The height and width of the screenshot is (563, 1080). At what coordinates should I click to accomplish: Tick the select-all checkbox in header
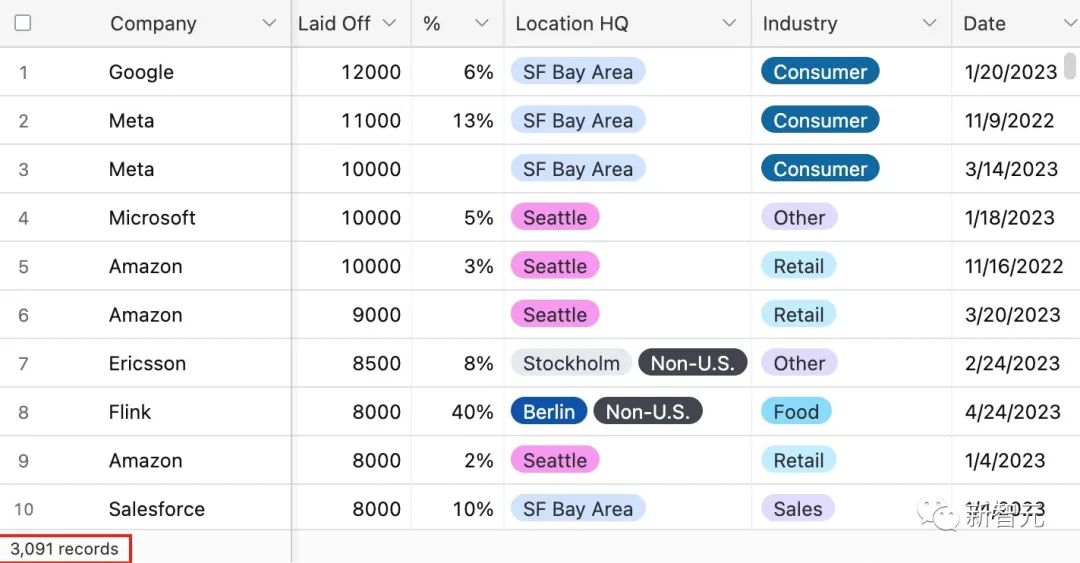[23, 23]
